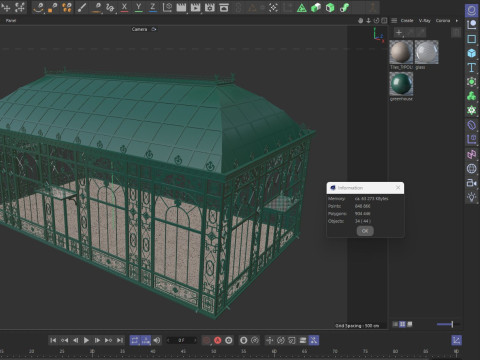Image resolution: width=480 pixels, height=360 pixels.
Task: Click the green hollow cube icon
Action: (x=330, y=7)
